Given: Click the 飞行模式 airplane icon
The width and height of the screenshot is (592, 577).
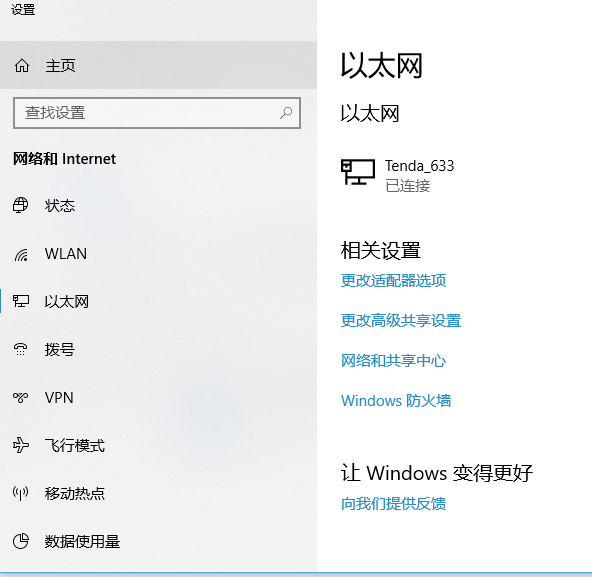Looking at the screenshot, I should (x=20, y=445).
